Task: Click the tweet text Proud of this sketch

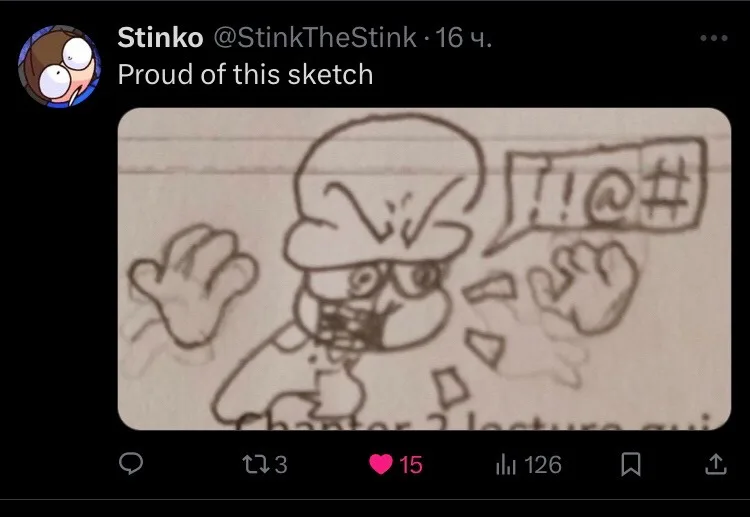Action: 245,75
